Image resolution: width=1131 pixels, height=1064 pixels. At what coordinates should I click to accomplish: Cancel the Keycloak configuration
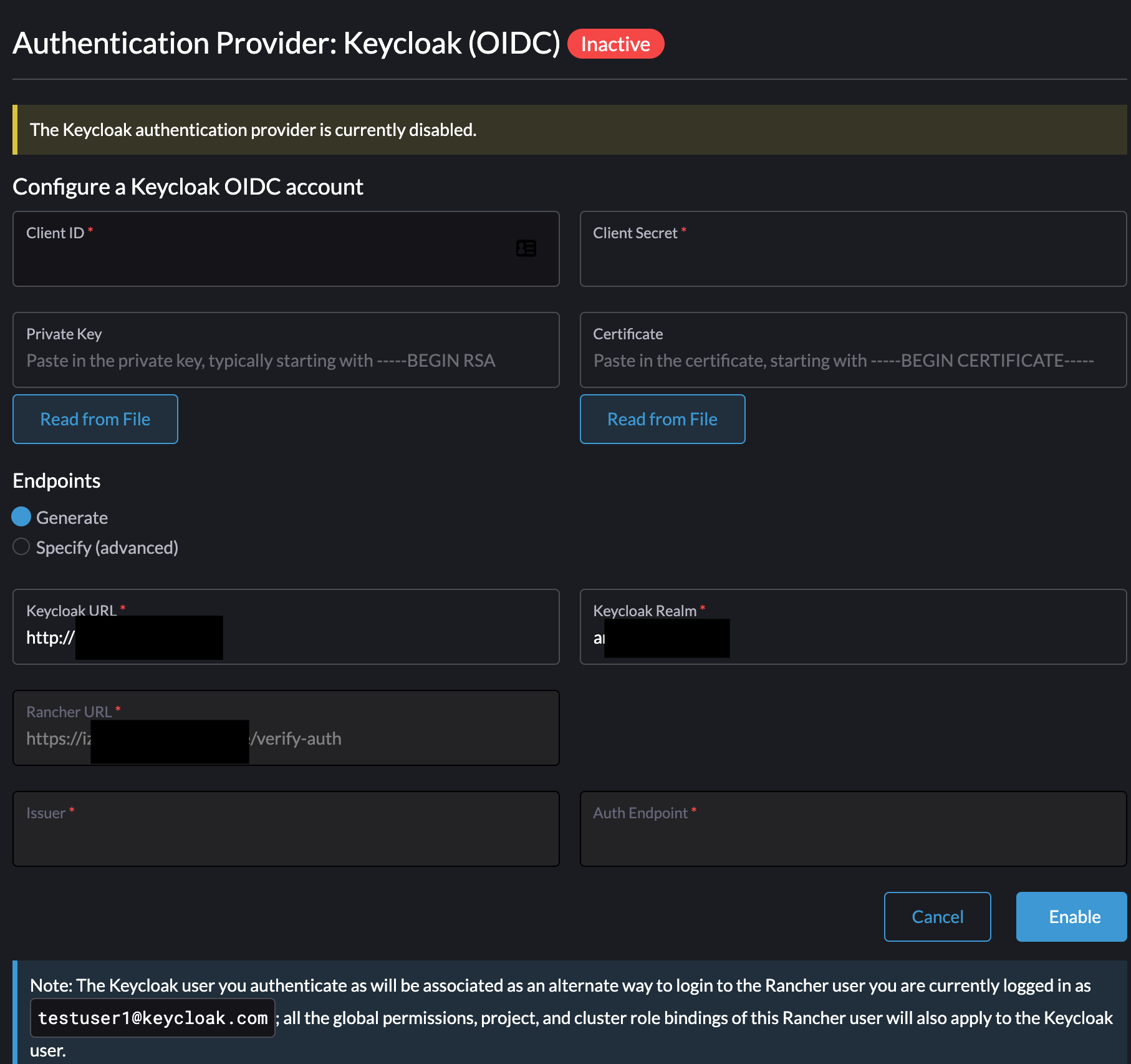[938, 917]
